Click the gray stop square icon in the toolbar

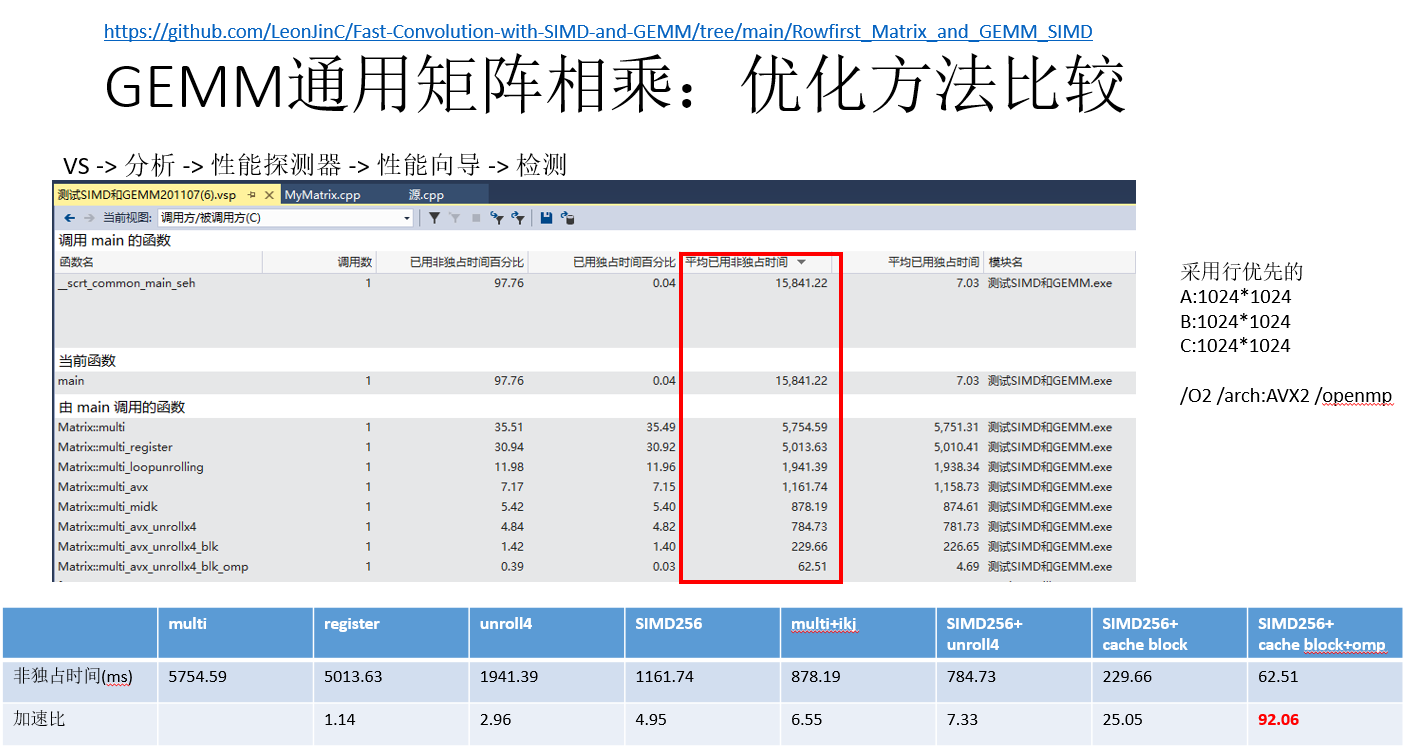pos(476,218)
